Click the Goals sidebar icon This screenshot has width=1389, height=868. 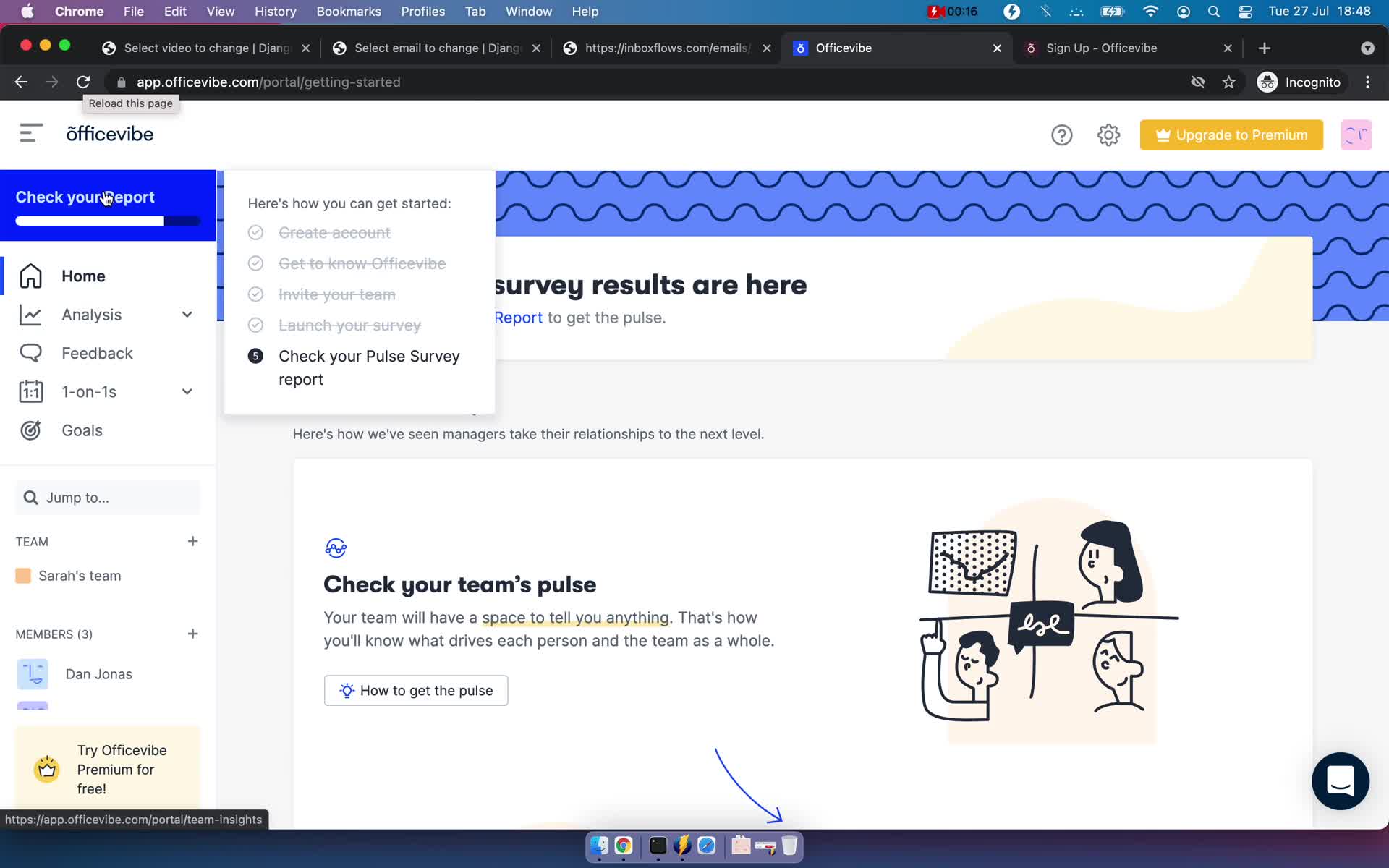[31, 430]
